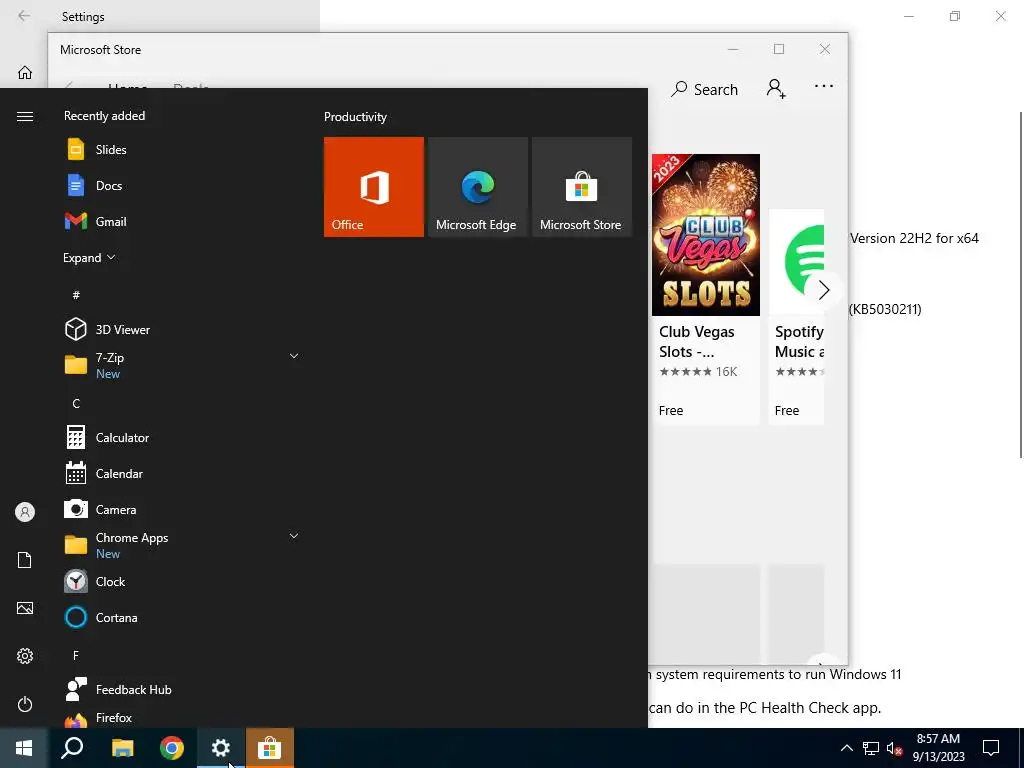
Task: Open Calendar from the app list
Action: tap(183, 473)
